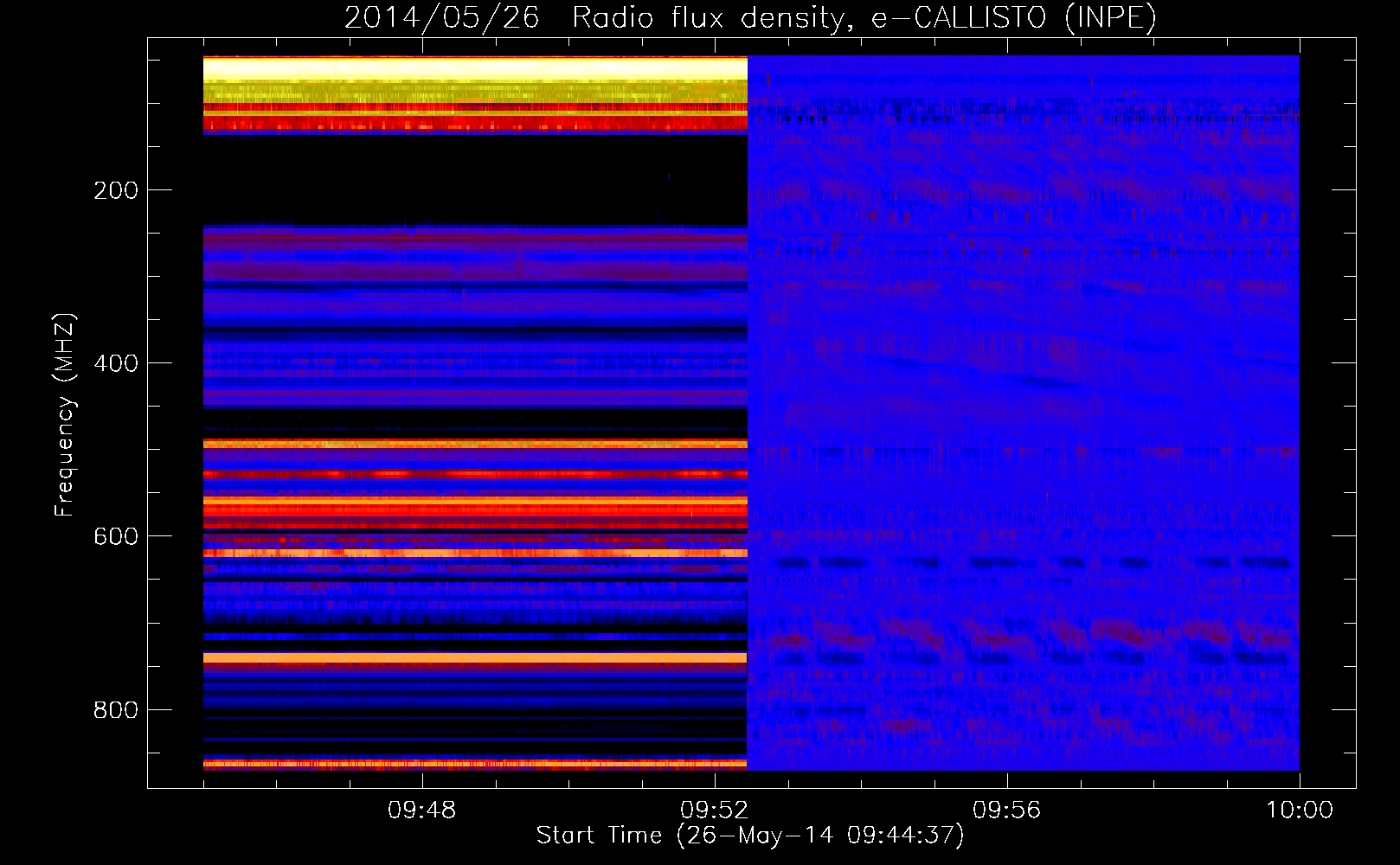Click the 'Start Time (26-May-14 09:44:37)' label
1400x865 pixels.
tap(750, 836)
